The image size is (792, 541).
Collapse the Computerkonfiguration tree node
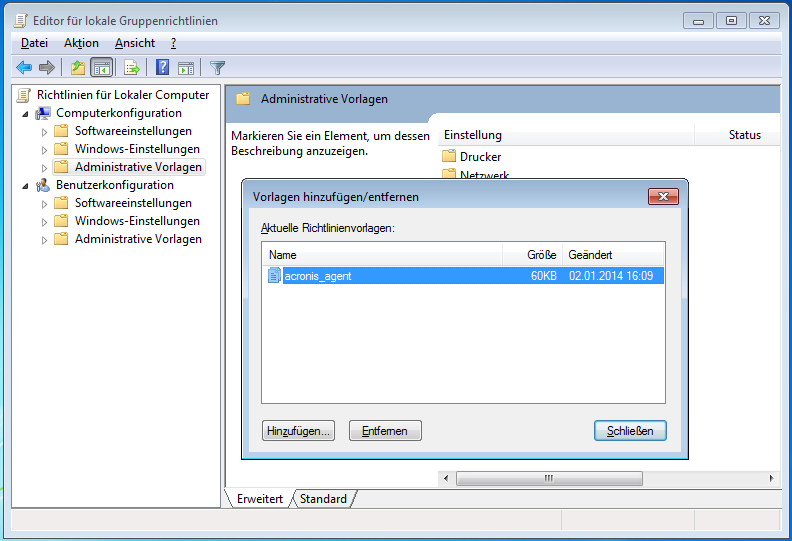click(26, 113)
